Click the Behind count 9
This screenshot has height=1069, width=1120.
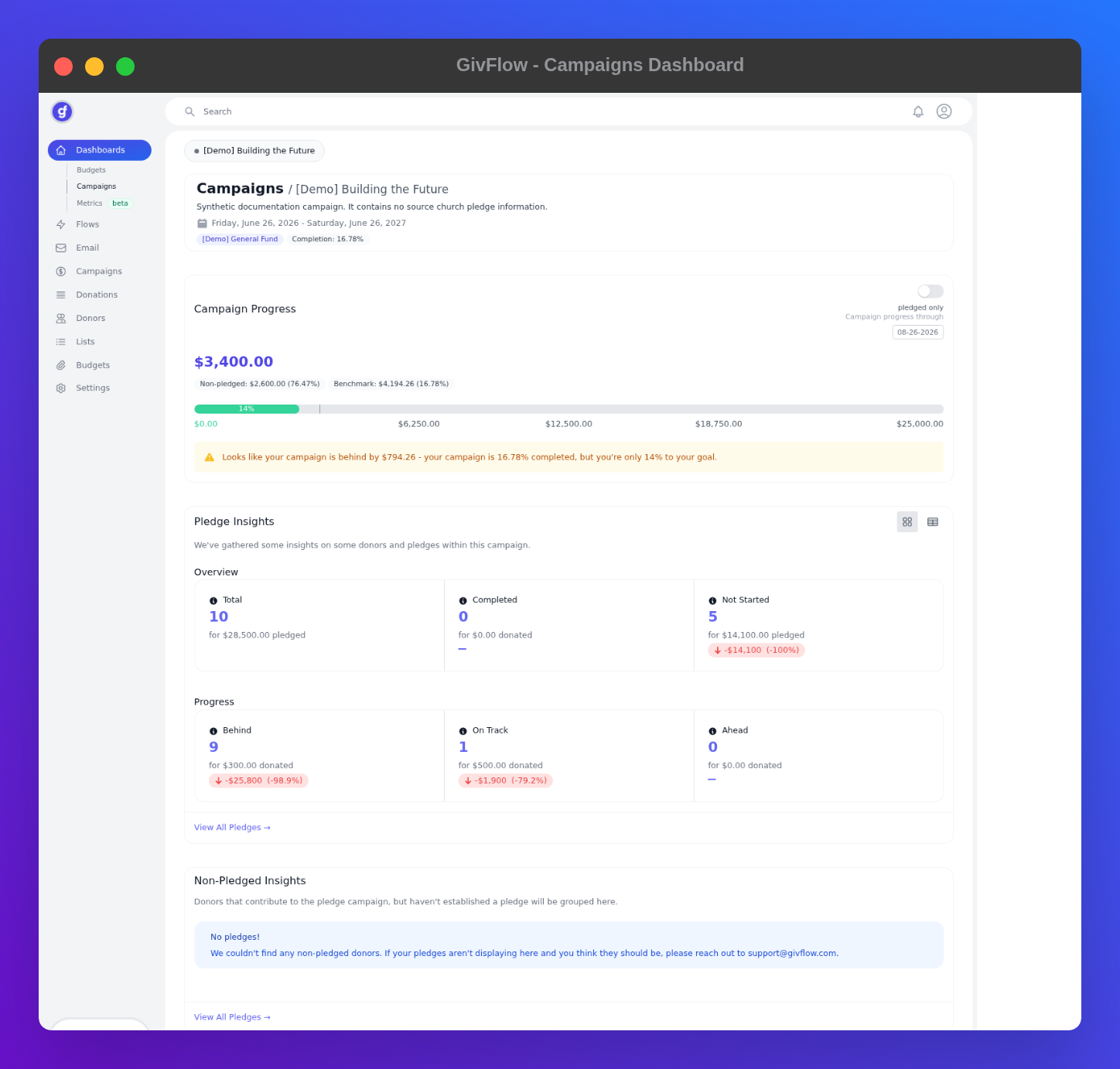[x=213, y=747]
